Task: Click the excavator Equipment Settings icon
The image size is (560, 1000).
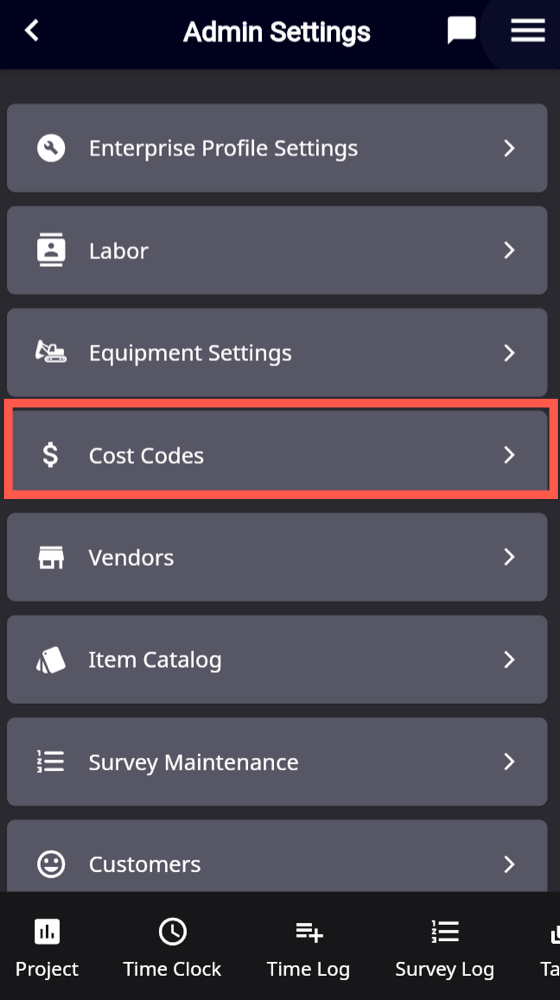Action: point(51,352)
